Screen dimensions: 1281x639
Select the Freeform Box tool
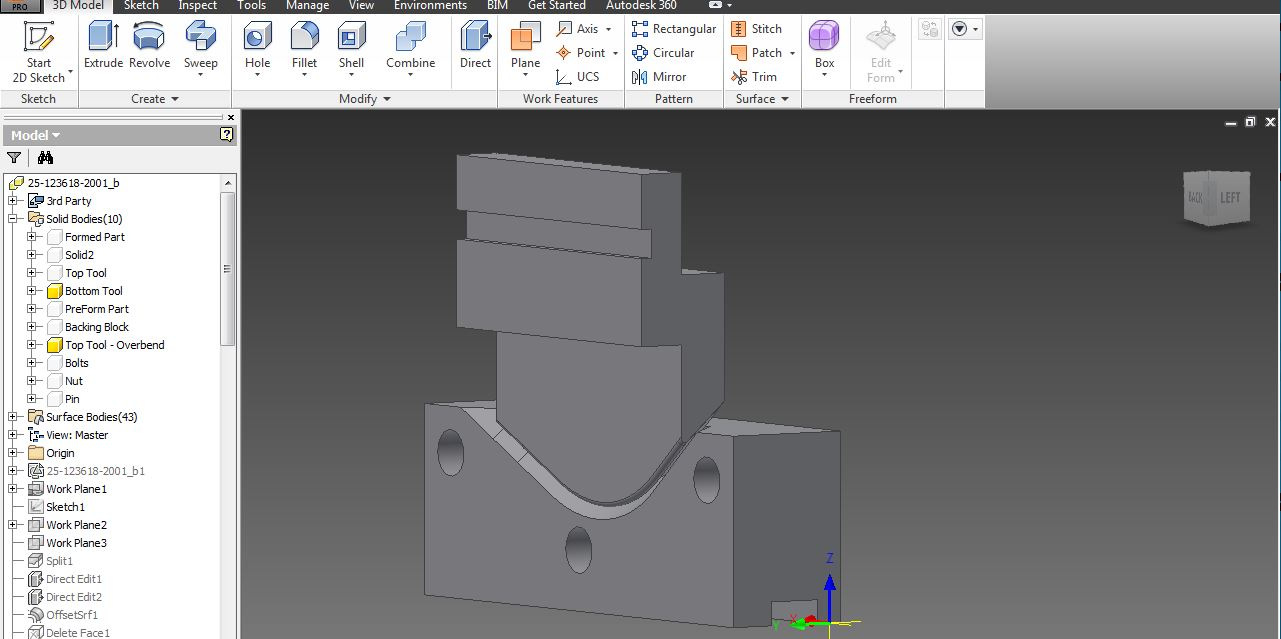pos(823,45)
